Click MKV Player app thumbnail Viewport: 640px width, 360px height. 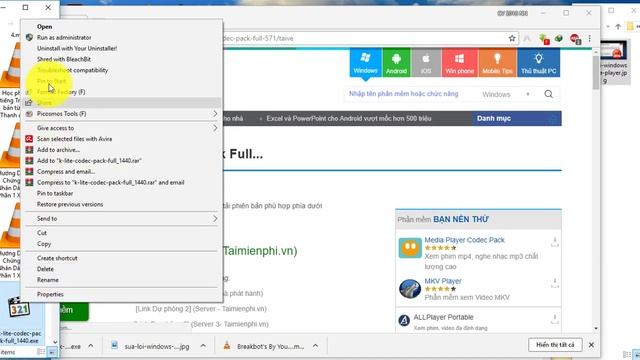coord(410,289)
